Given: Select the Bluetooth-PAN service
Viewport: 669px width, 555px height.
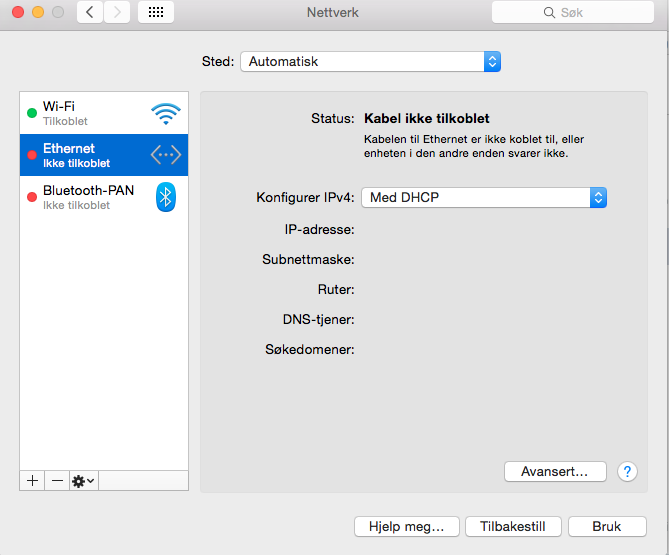Looking at the screenshot, I should (x=104, y=197).
